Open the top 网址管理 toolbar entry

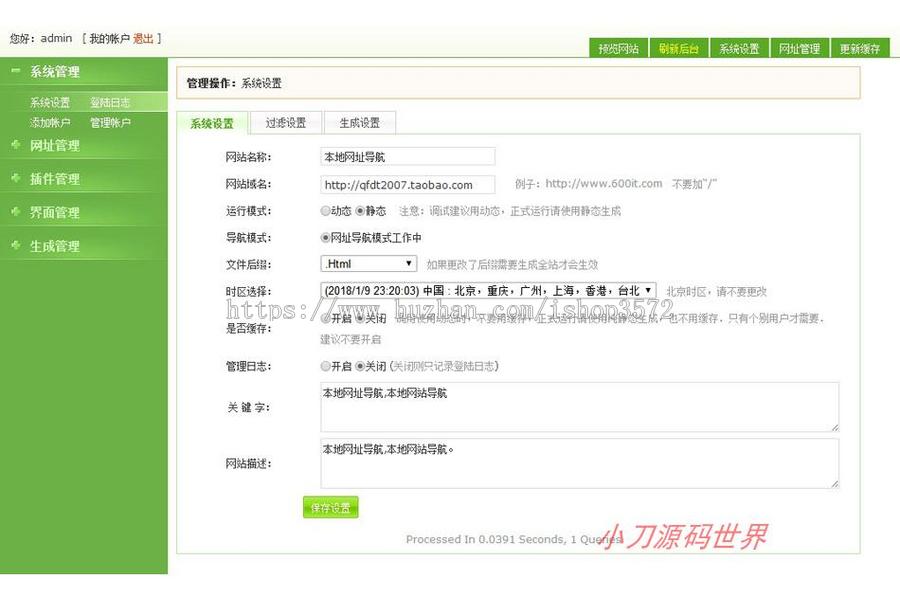coord(800,48)
